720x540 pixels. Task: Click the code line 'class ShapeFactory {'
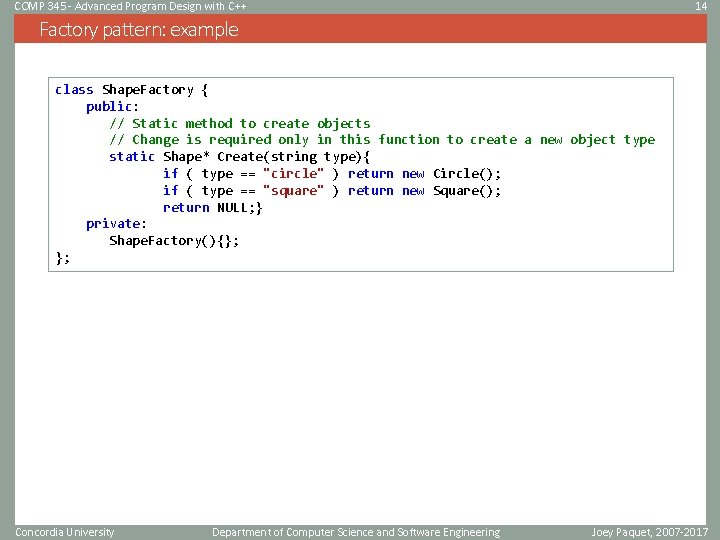tap(131, 90)
